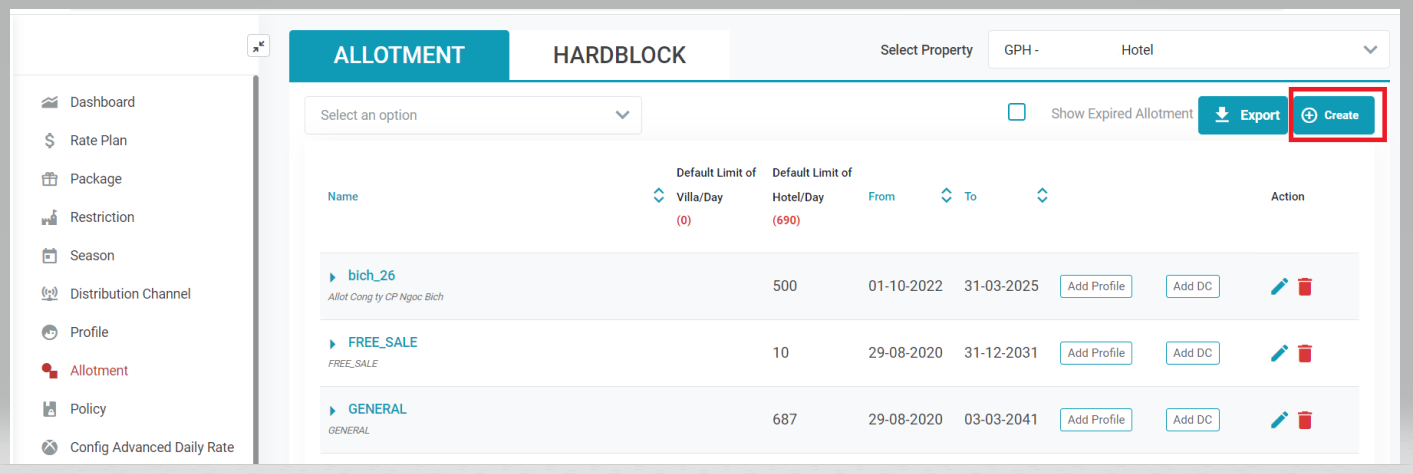Delete the bich_26 allotment

[x=1305, y=287]
